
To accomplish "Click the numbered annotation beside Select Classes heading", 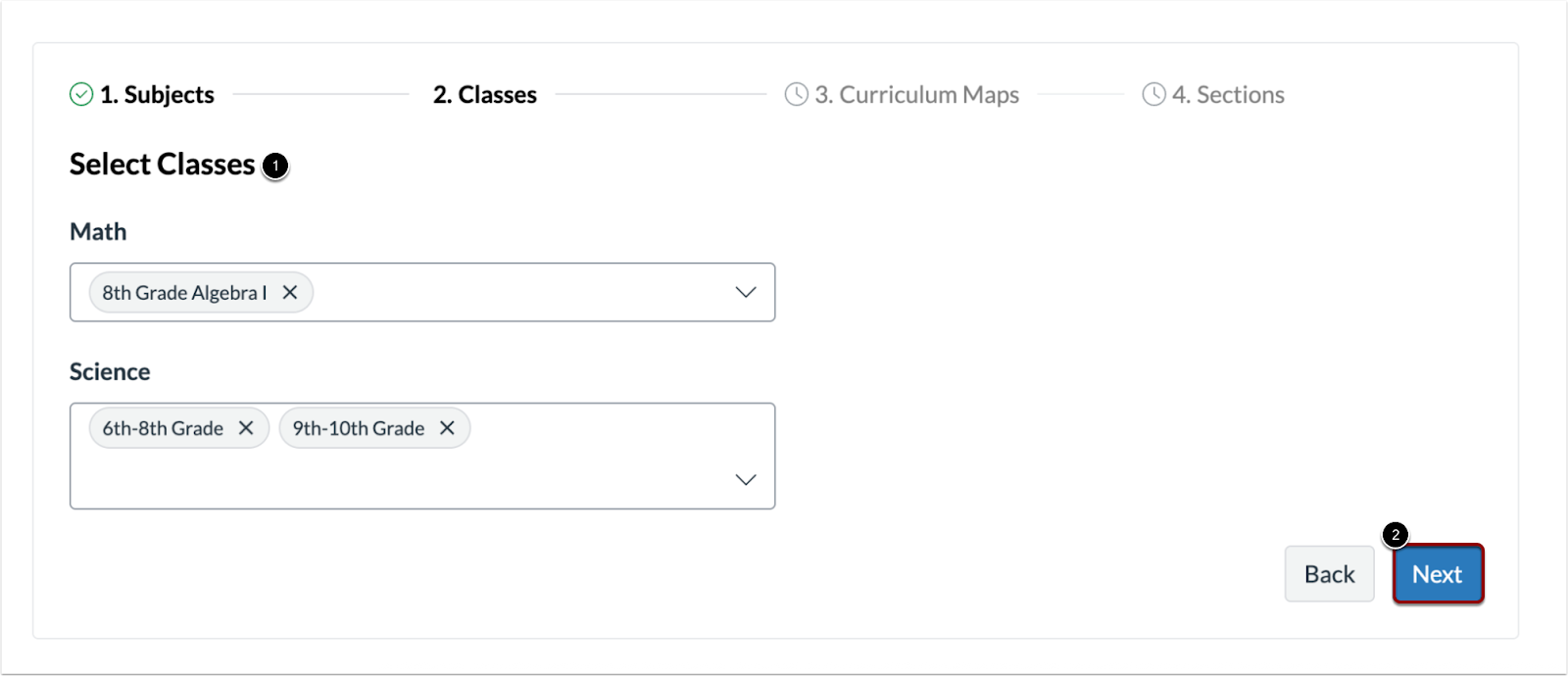I will pos(275,167).
